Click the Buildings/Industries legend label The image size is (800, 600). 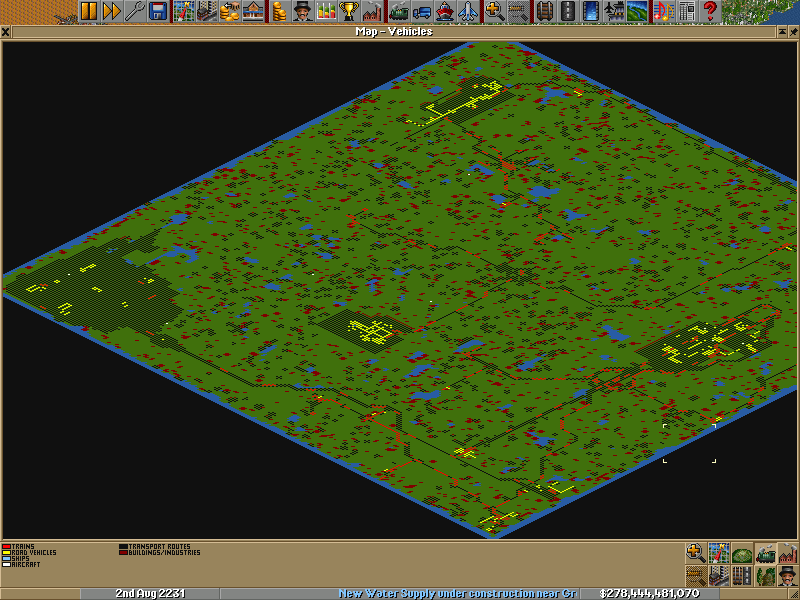pyautogui.click(x=164, y=553)
